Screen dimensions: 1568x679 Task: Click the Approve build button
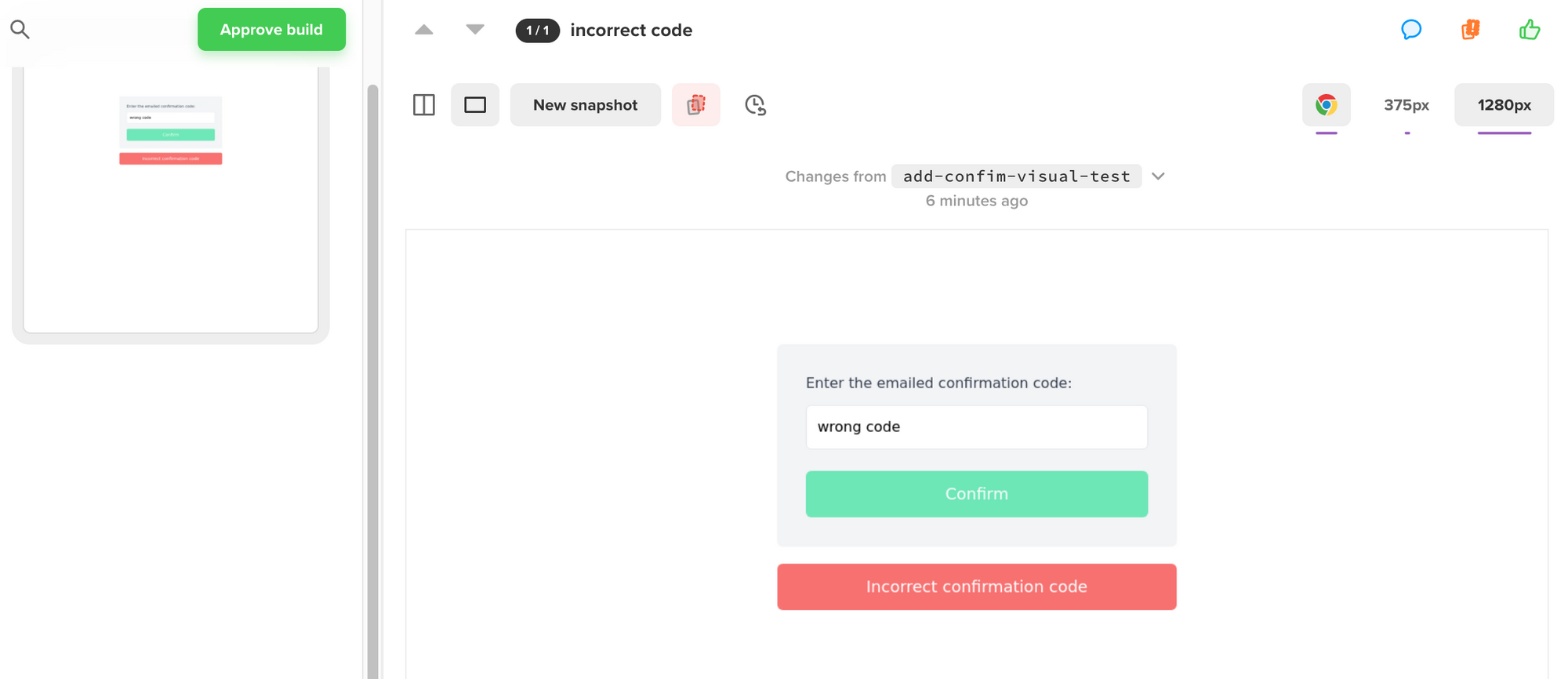point(271,30)
